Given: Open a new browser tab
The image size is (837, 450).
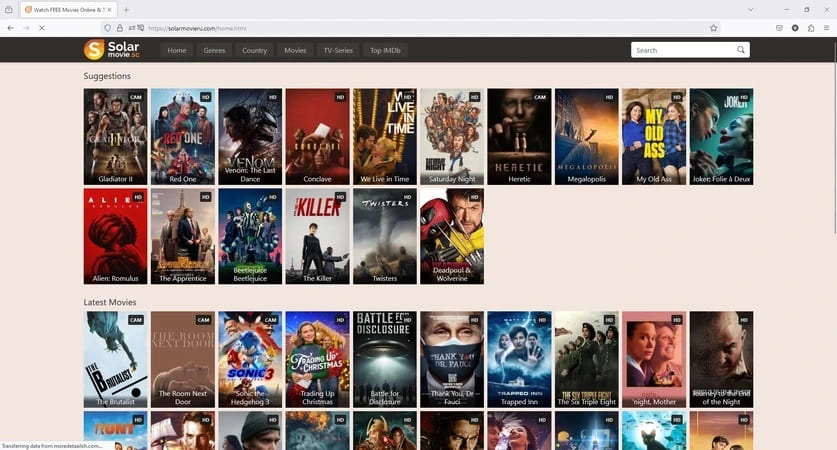Looking at the screenshot, I should 126,9.
